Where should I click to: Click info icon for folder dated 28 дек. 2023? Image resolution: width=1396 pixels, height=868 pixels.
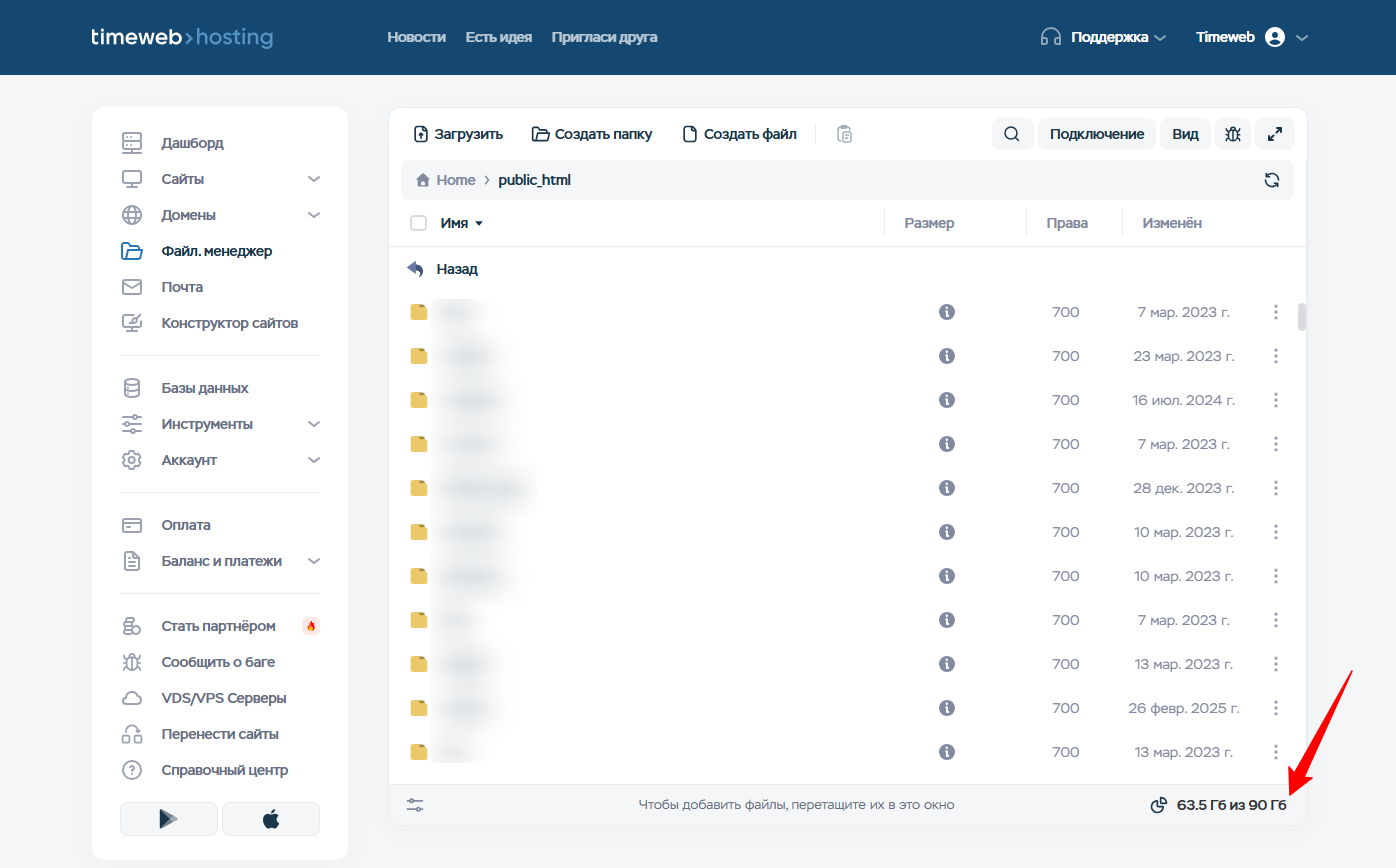click(947, 488)
